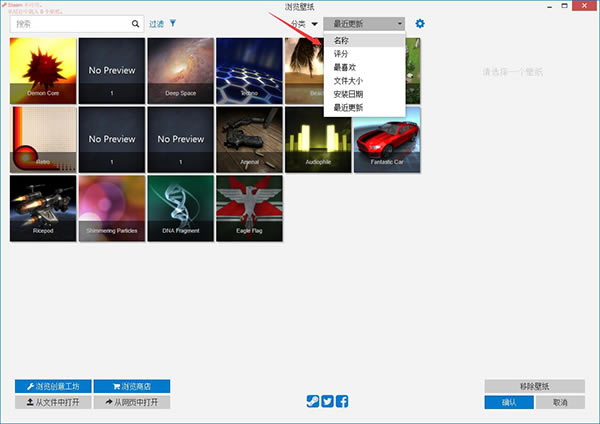Click the 过滤 filter link
The image size is (600, 424).
coord(156,24)
